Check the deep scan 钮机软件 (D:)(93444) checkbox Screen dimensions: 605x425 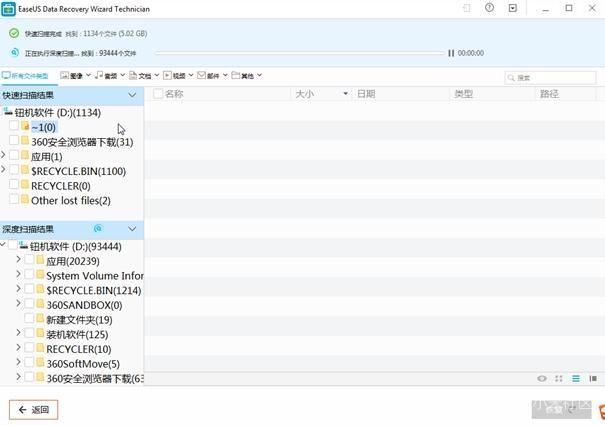[13, 245]
